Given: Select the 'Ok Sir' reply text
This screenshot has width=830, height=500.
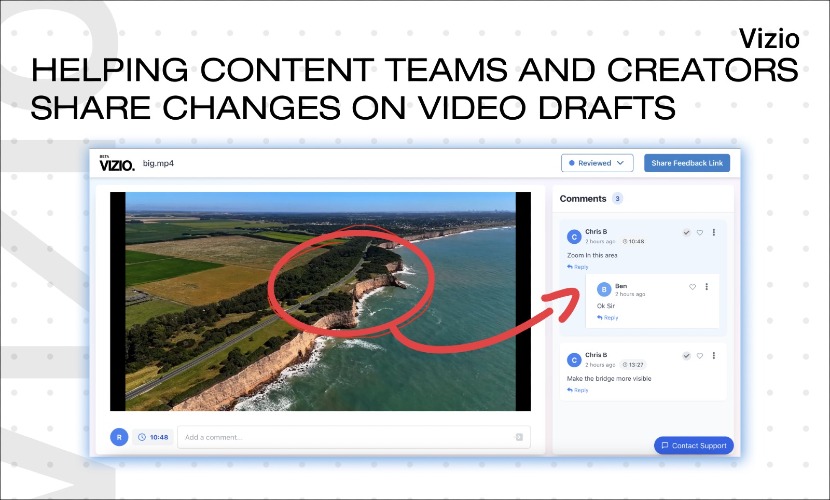Looking at the screenshot, I should [606, 306].
